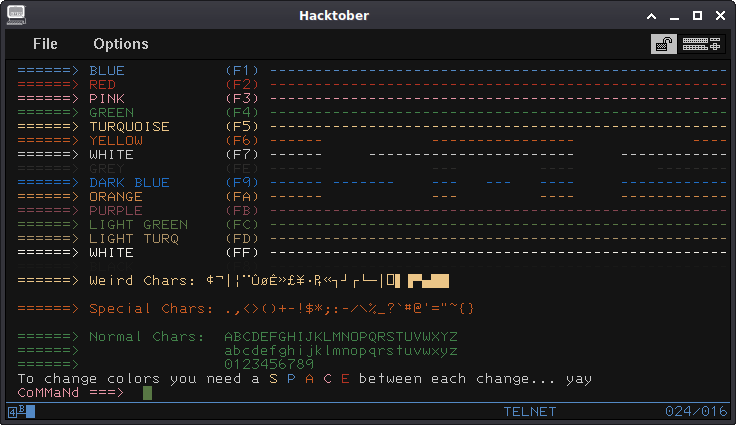
Task: Minimize the Hacktober window
Action: tap(675, 16)
